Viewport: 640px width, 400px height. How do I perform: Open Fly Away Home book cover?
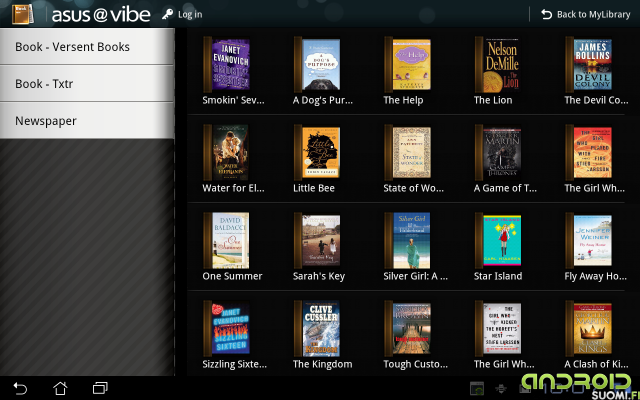click(589, 240)
